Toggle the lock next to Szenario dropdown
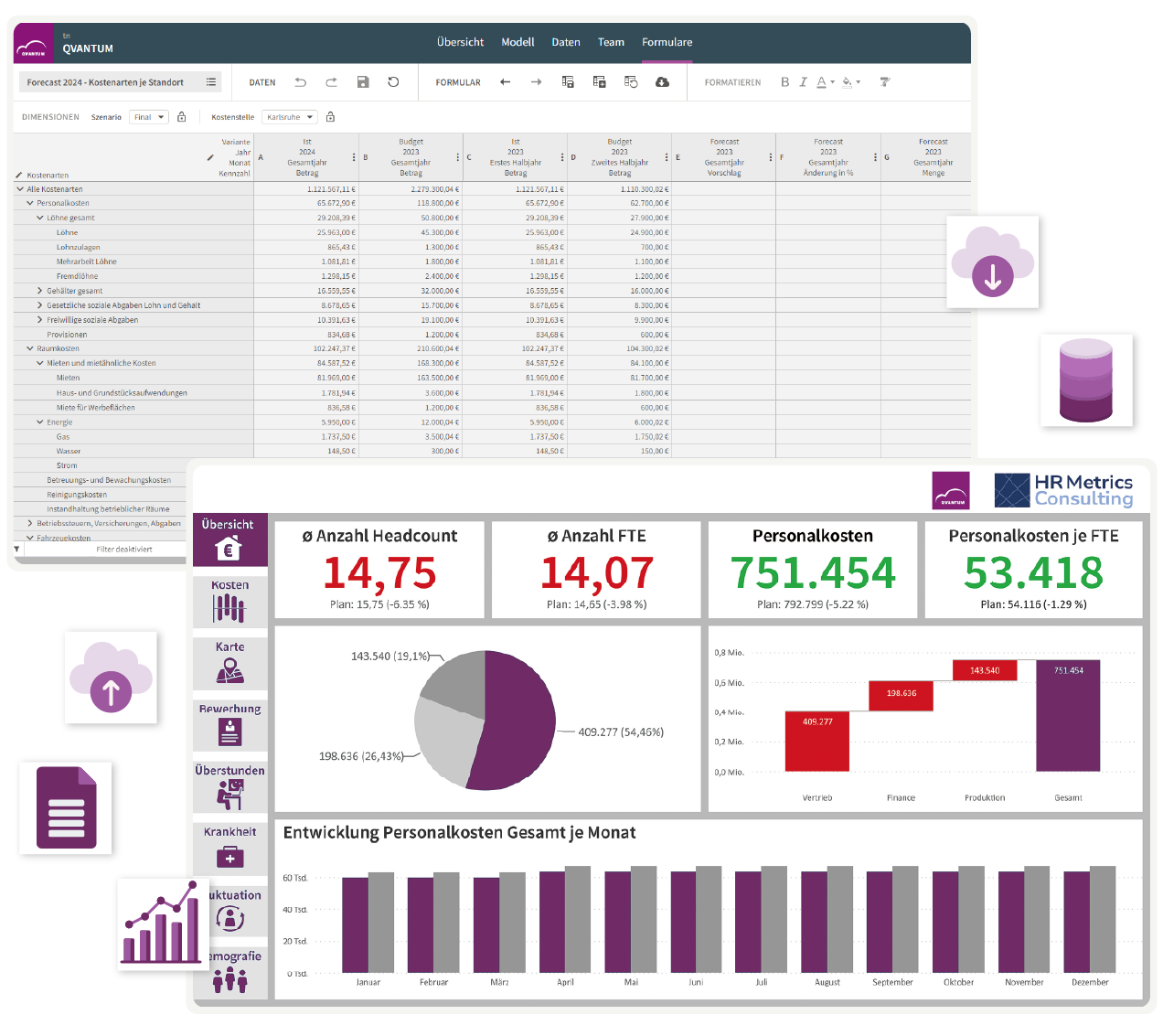Screen dimensions: 1163x1036 click(182, 117)
